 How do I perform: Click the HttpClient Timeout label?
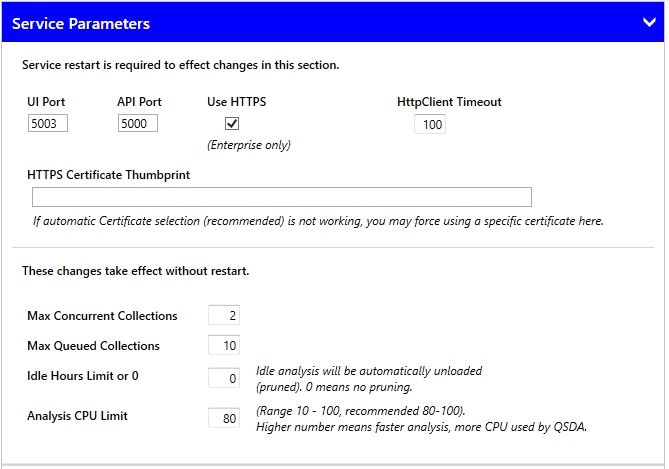(449, 102)
